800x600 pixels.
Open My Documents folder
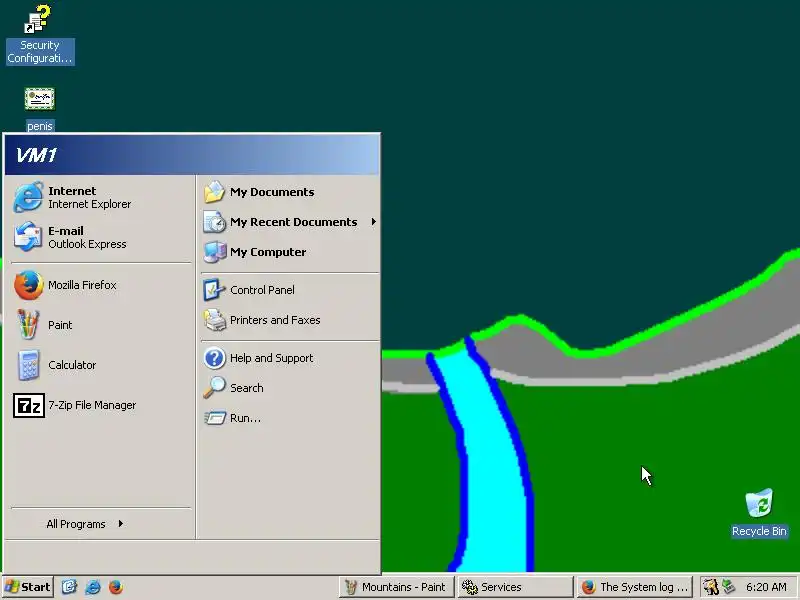(290, 192)
